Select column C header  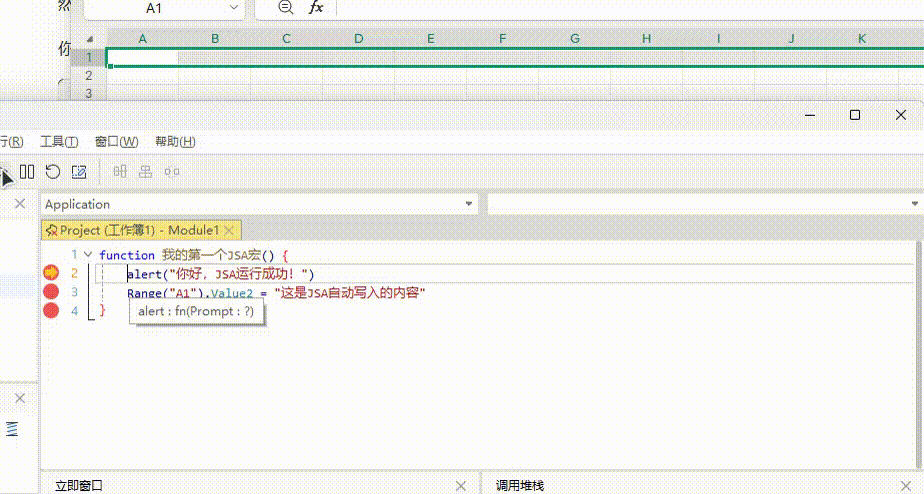tap(286, 38)
